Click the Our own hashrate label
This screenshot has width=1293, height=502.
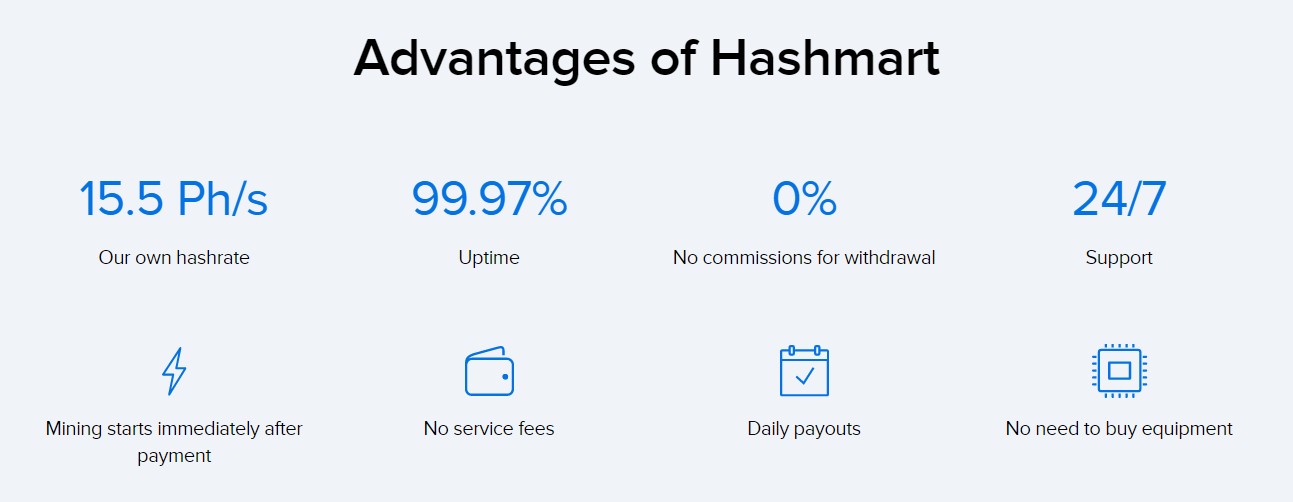coord(174,257)
